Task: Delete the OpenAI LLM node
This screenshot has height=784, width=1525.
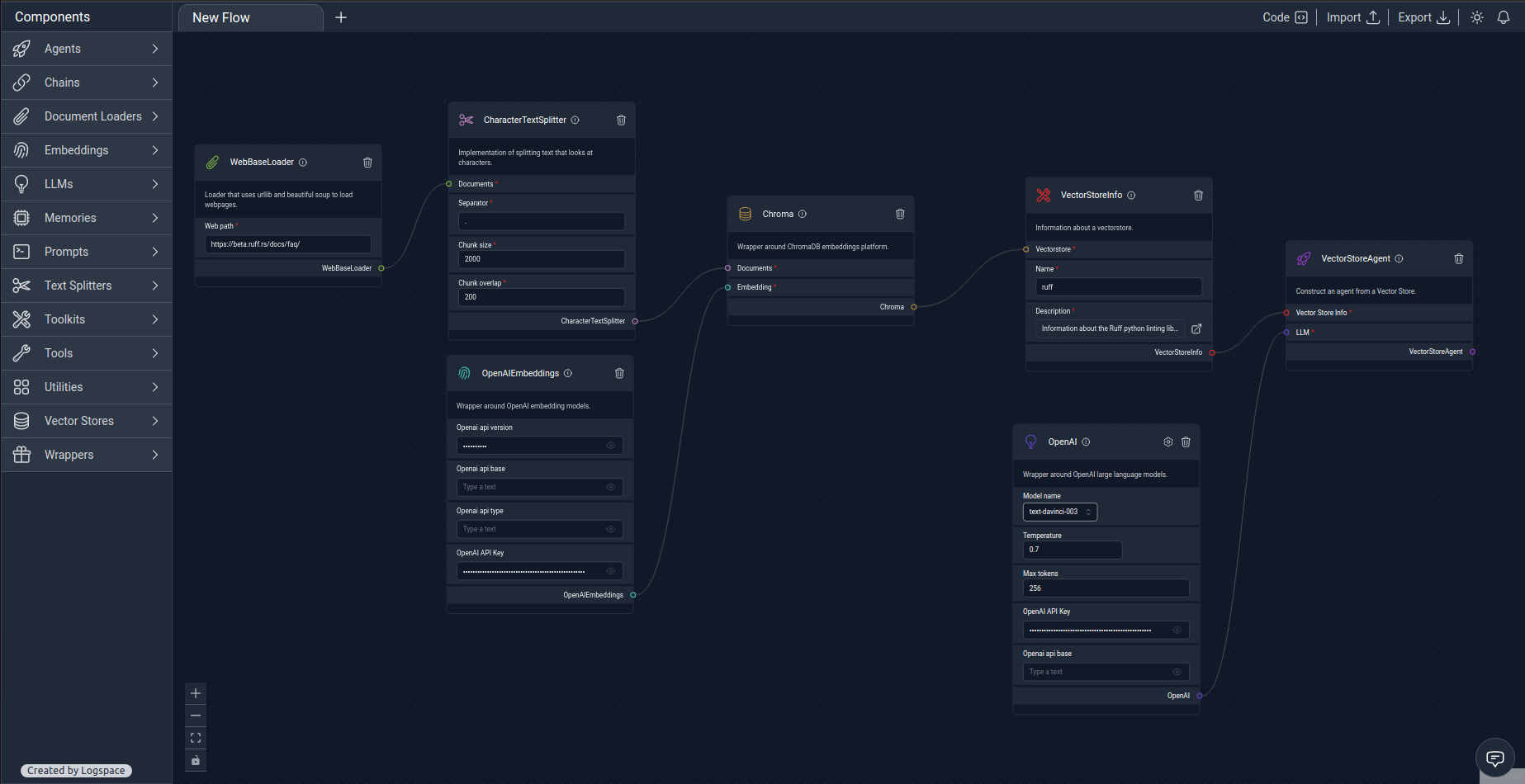Action: pyautogui.click(x=1186, y=442)
